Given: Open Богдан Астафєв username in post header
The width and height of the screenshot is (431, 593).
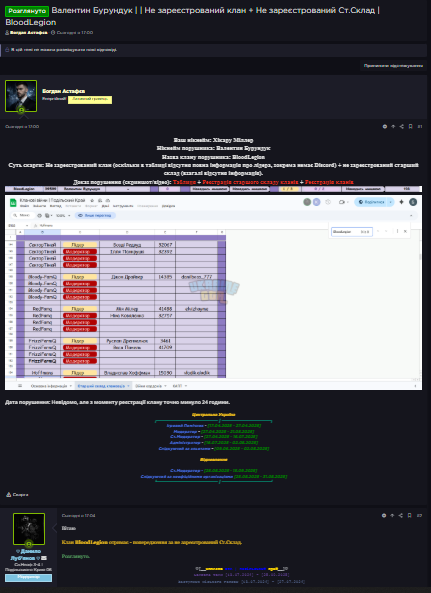Looking at the screenshot, I should 64,91.
